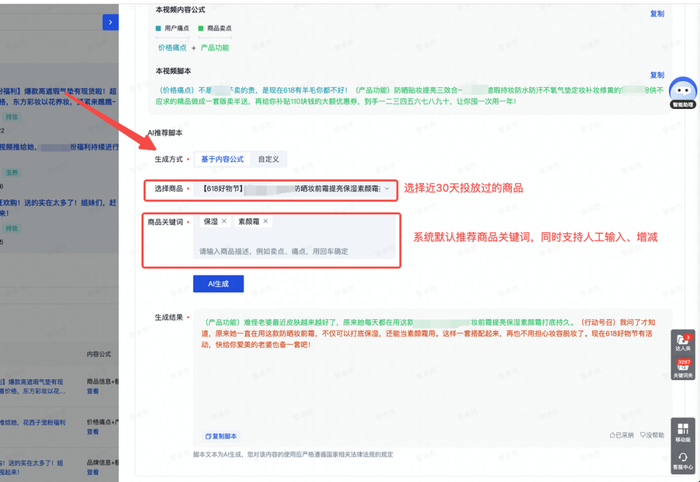Click the 本视频脚本 script paragraph
This screenshot has height=482, width=700.
(409, 96)
